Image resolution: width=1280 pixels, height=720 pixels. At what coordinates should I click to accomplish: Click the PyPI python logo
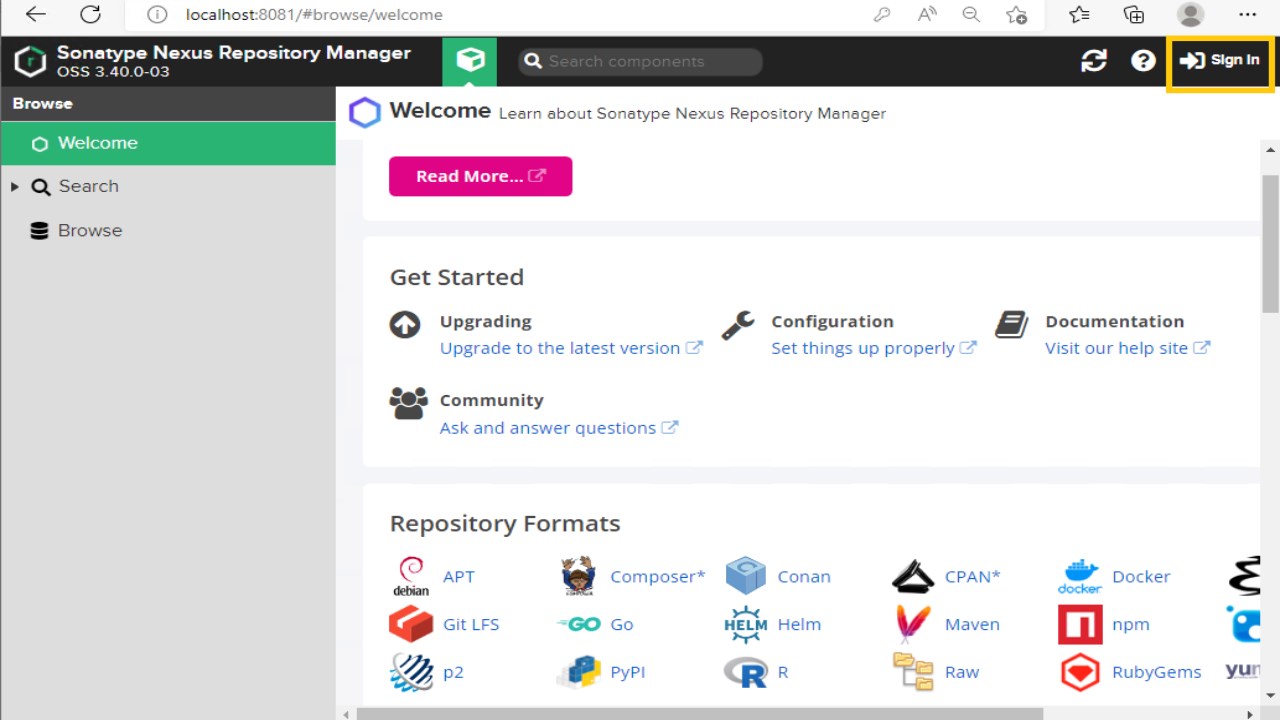coord(578,672)
